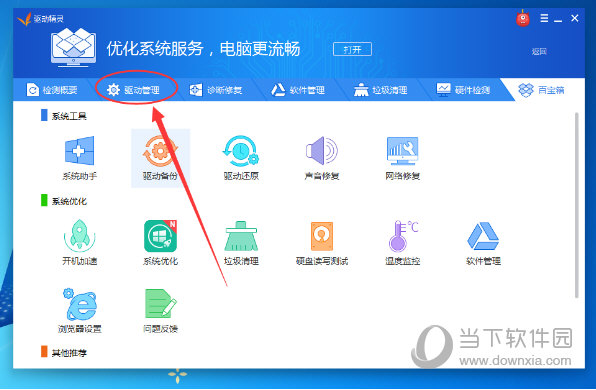Open the 系统助手 tool
The width and height of the screenshot is (596, 390).
coord(79,158)
